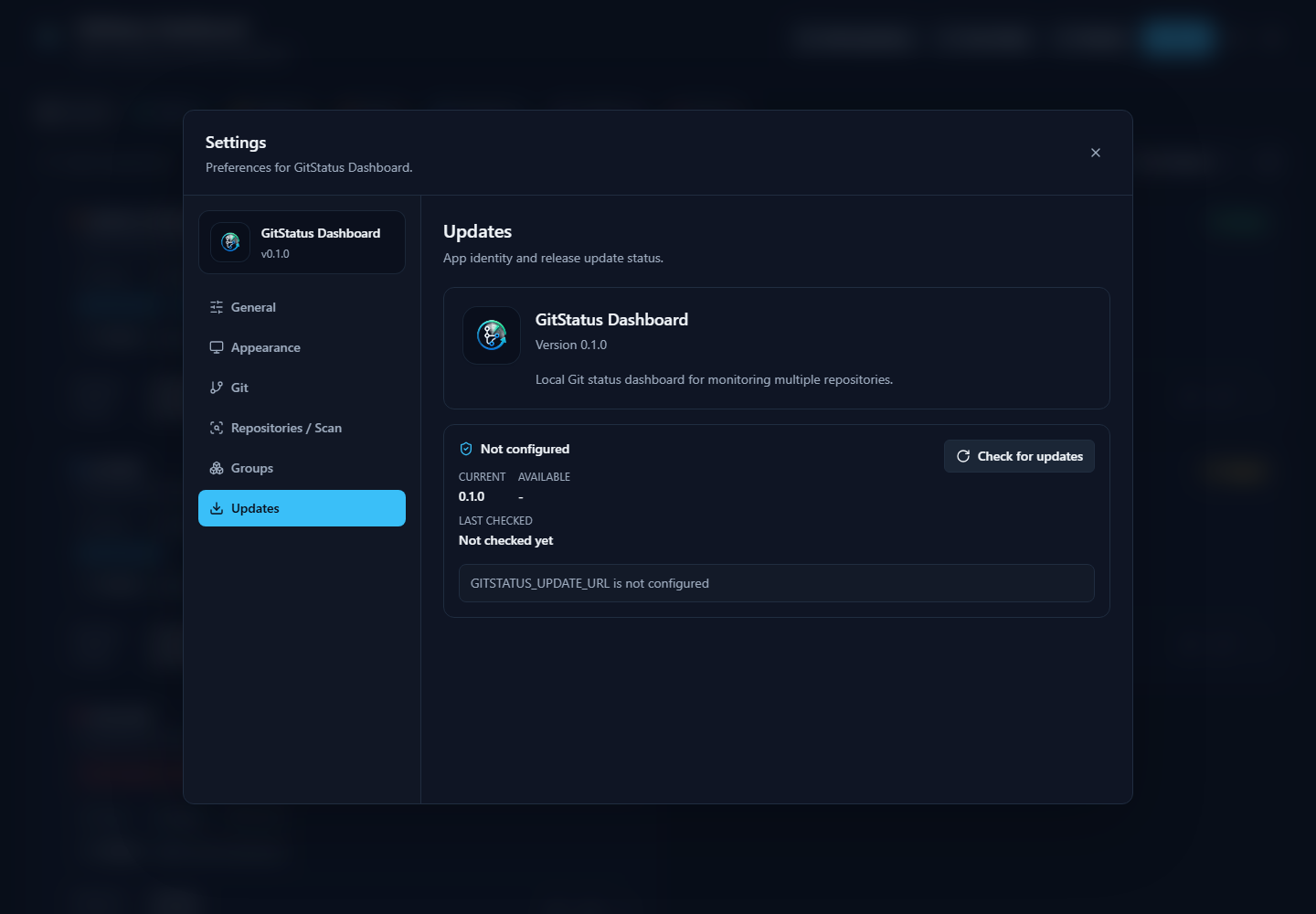The image size is (1316, 914).
Task: Click the Not configured status text
Action: (x=525, y=449)
